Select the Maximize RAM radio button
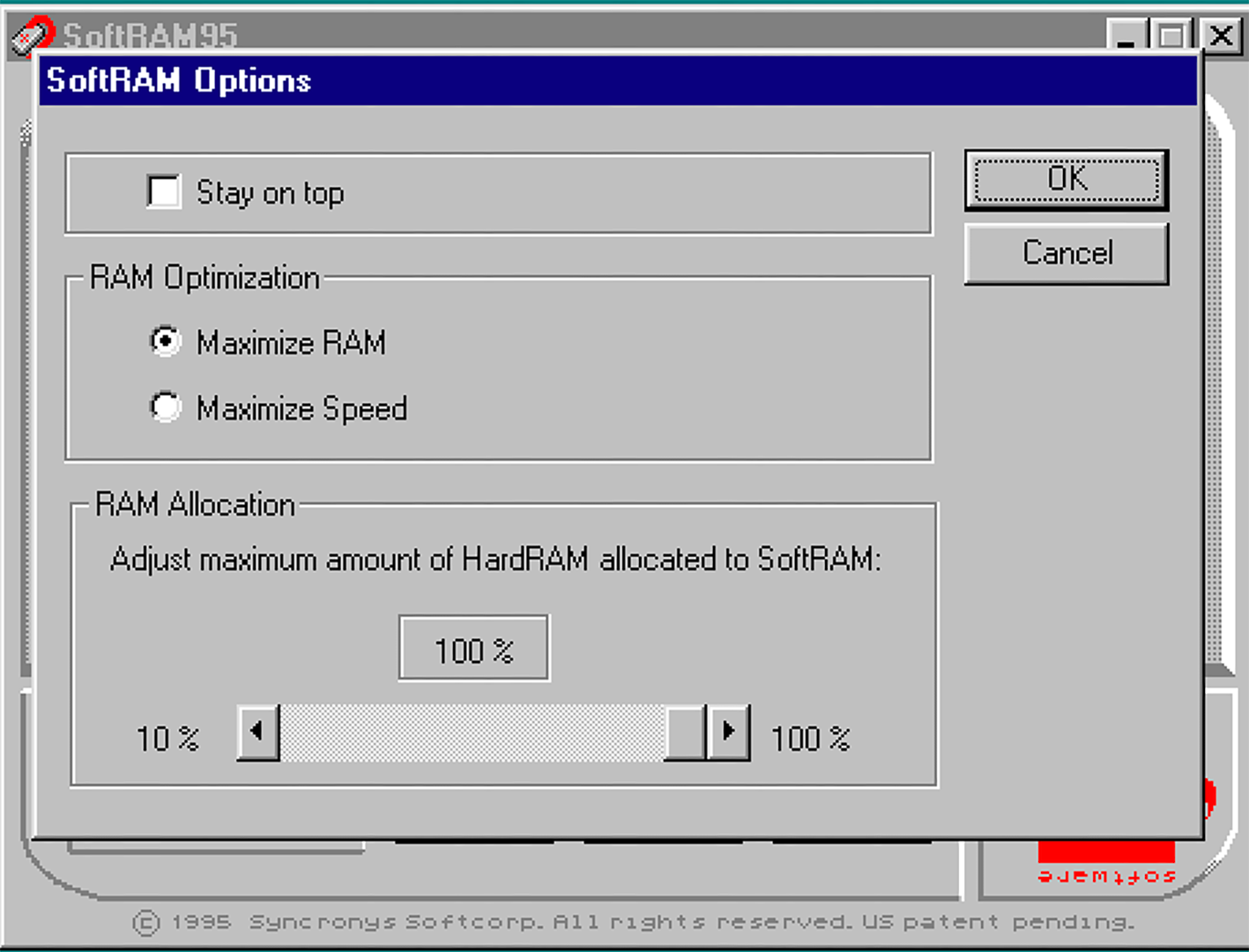 [165, 341]
